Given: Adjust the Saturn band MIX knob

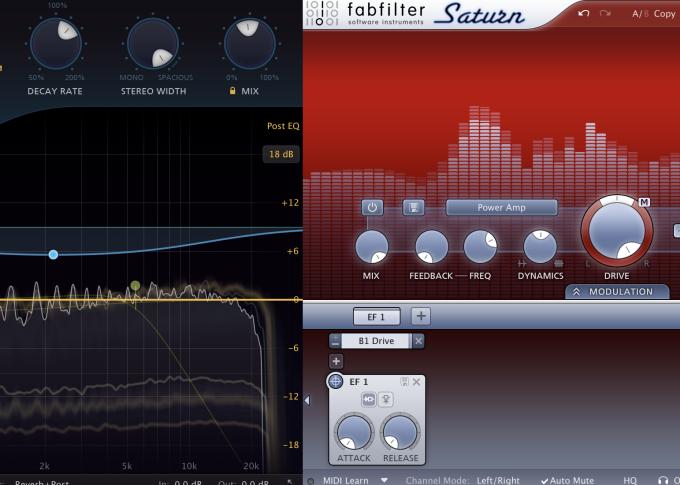Looking at the screenshot, I should (372, 247).
